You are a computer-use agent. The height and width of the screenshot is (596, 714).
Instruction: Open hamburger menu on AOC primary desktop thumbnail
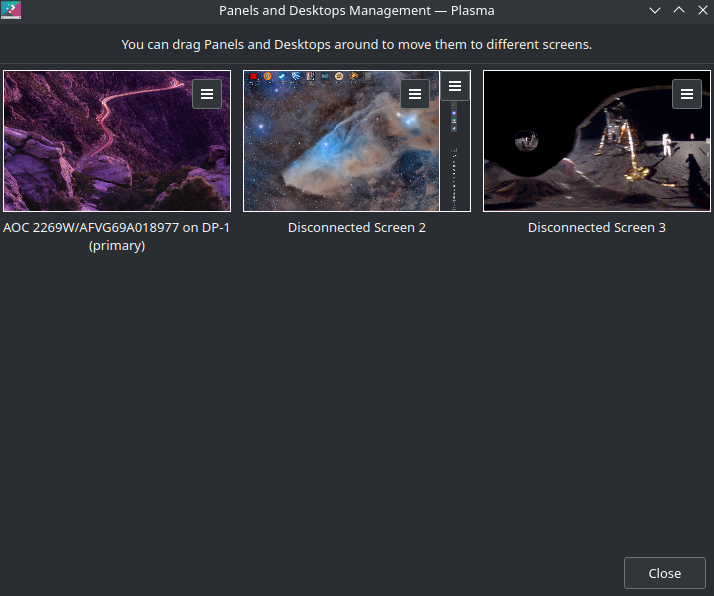pyautogui.click(x=207, y=94)
